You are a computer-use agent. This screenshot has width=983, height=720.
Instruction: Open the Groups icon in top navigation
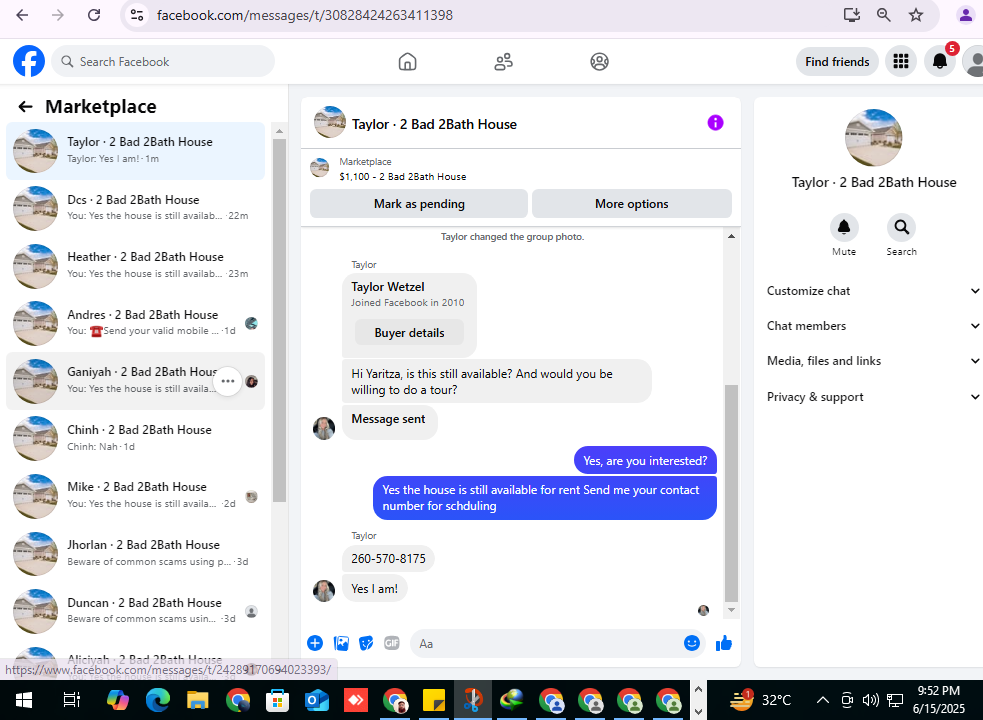599,61
